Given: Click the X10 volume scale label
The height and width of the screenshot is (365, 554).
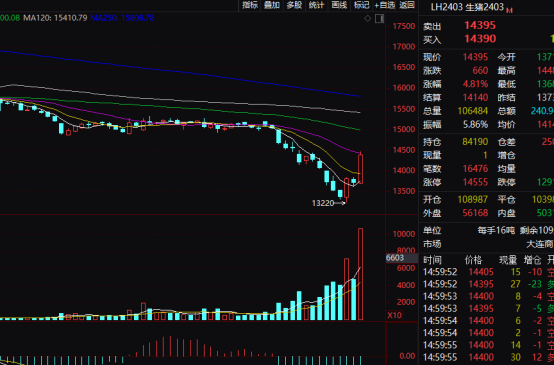Looking at the screenshot, I should (x=394, y=315).
